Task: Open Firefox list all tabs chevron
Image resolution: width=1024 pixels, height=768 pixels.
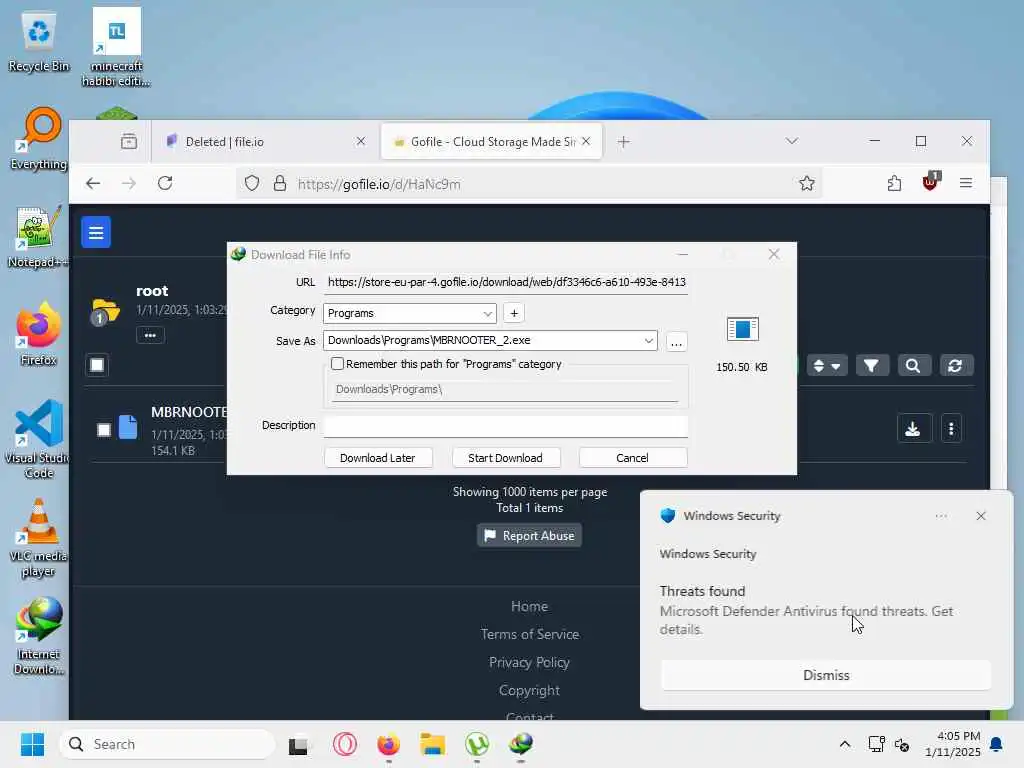Action: pyautogui.click(x=792, y=141)
